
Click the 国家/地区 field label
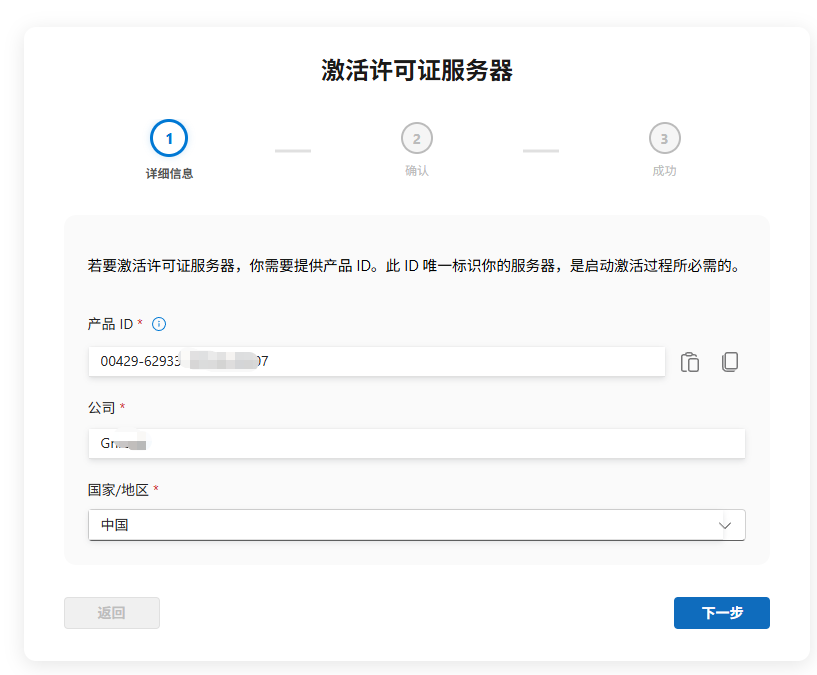click(118, 490)
